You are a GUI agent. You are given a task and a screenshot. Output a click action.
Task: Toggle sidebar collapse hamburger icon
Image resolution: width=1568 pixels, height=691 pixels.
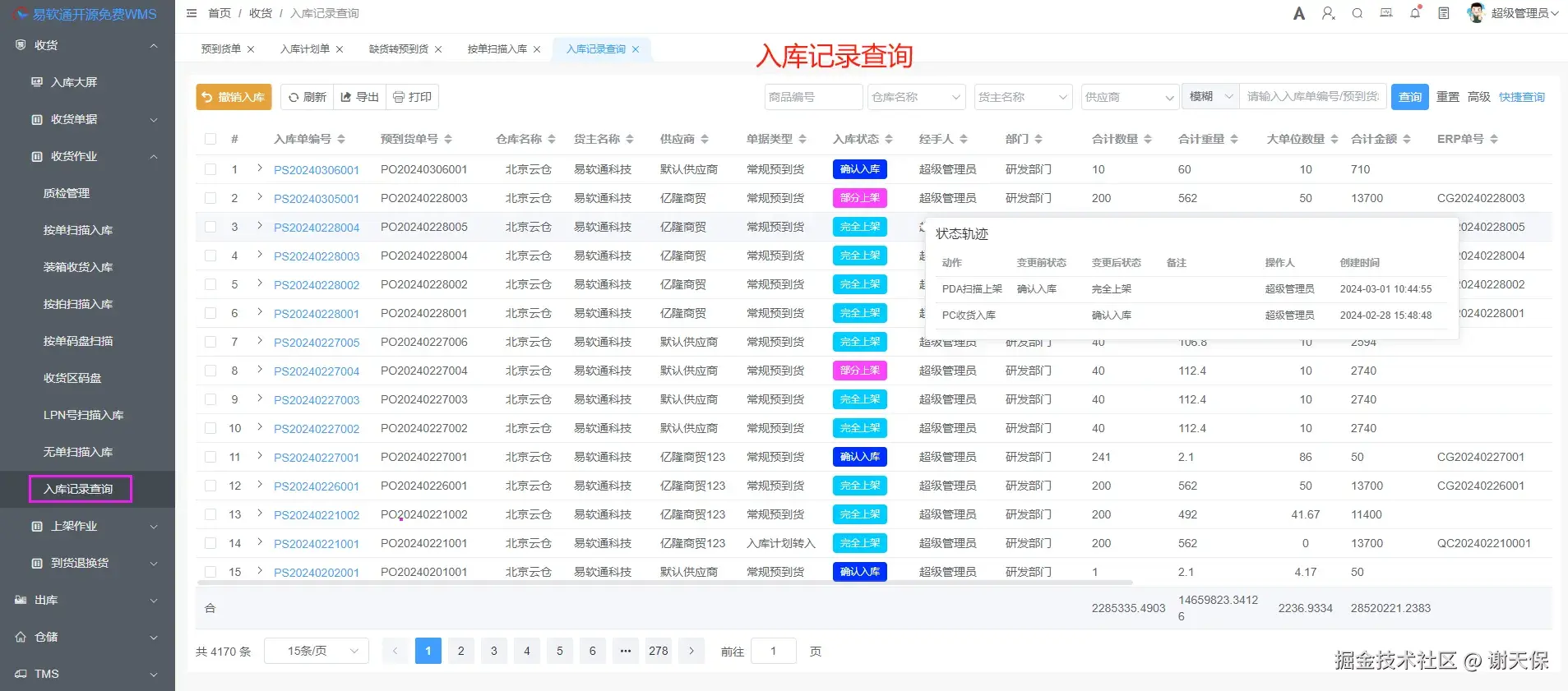192,13
